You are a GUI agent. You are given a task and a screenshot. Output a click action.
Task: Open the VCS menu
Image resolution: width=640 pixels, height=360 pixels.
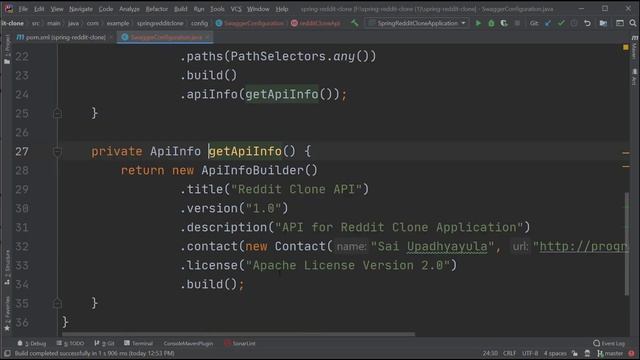(x=236, y=9)
